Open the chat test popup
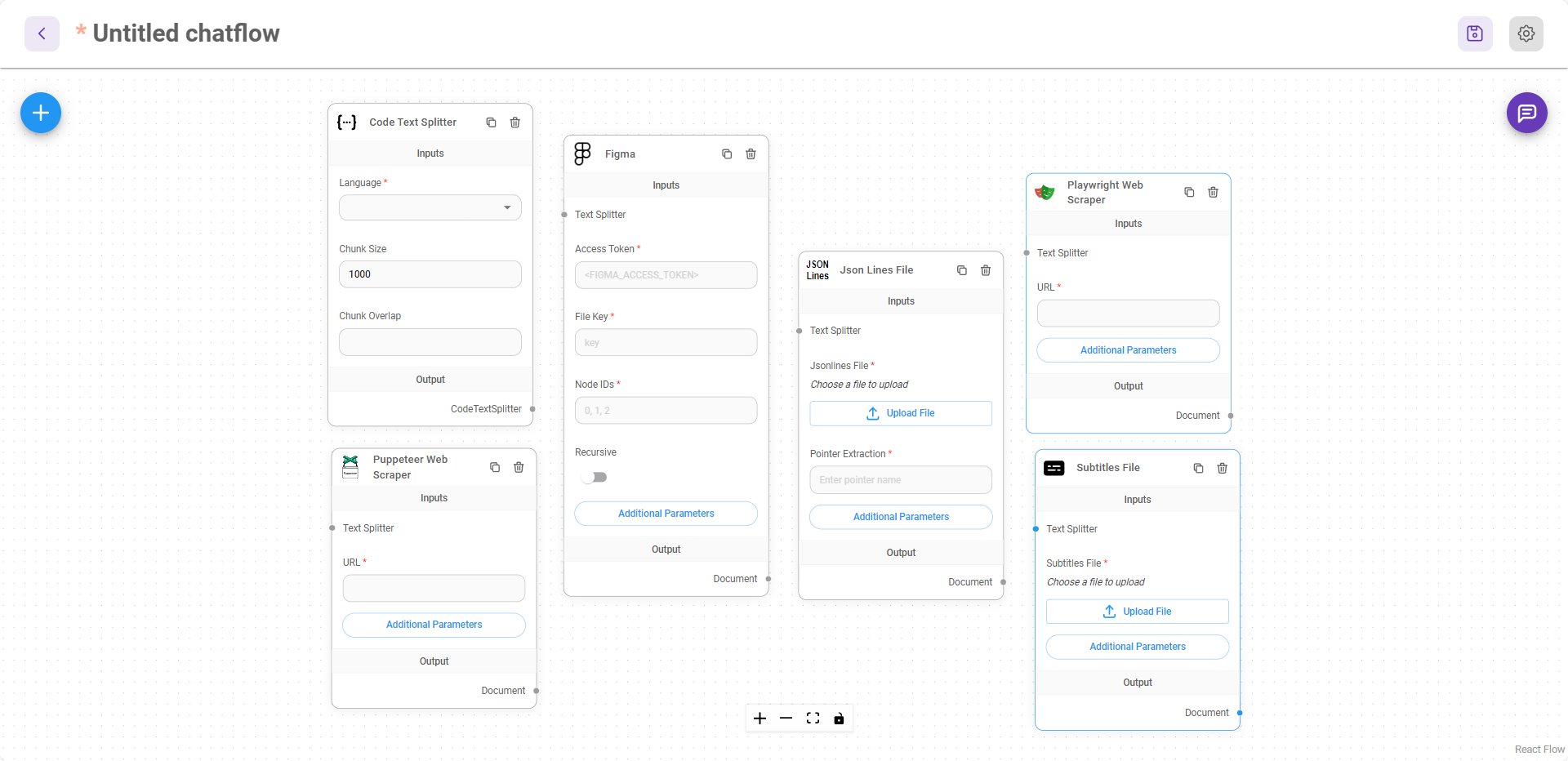 1527,113
